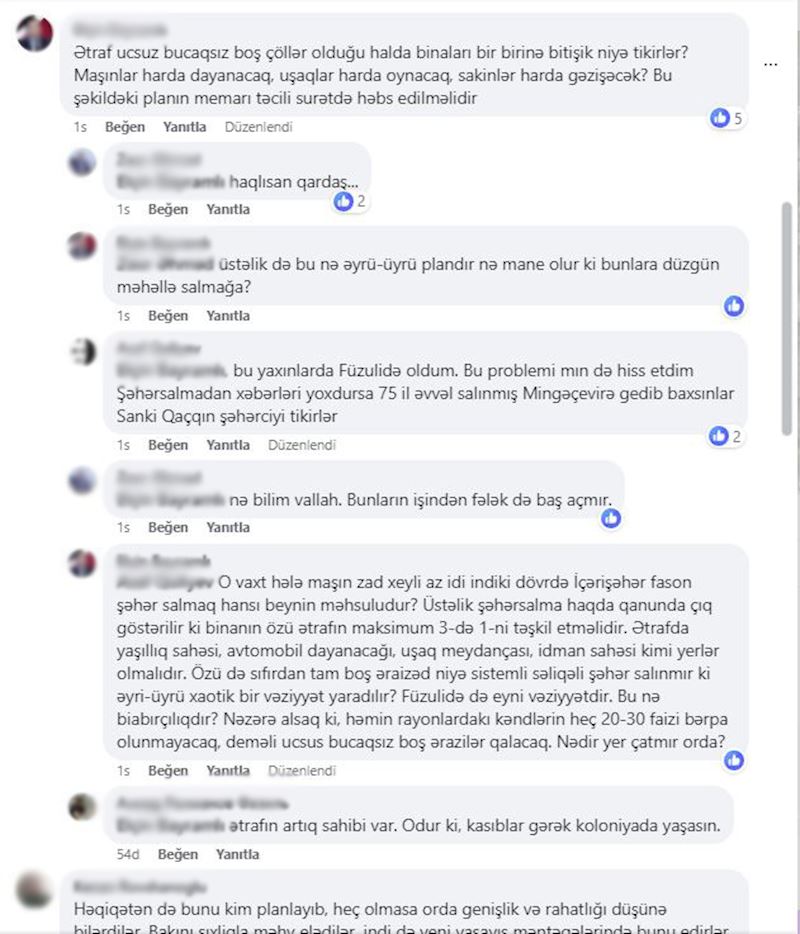The width and height of the screenshot is (800, 934).
Task: Click like reaction with 2 on Füzulidə comment
Action: click(718, 436)
